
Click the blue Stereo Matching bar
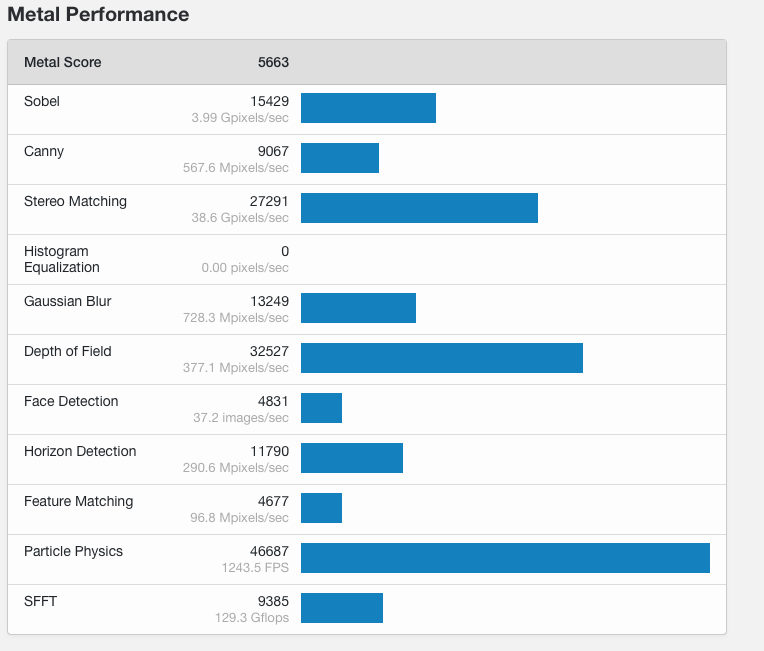click(419, 208)
